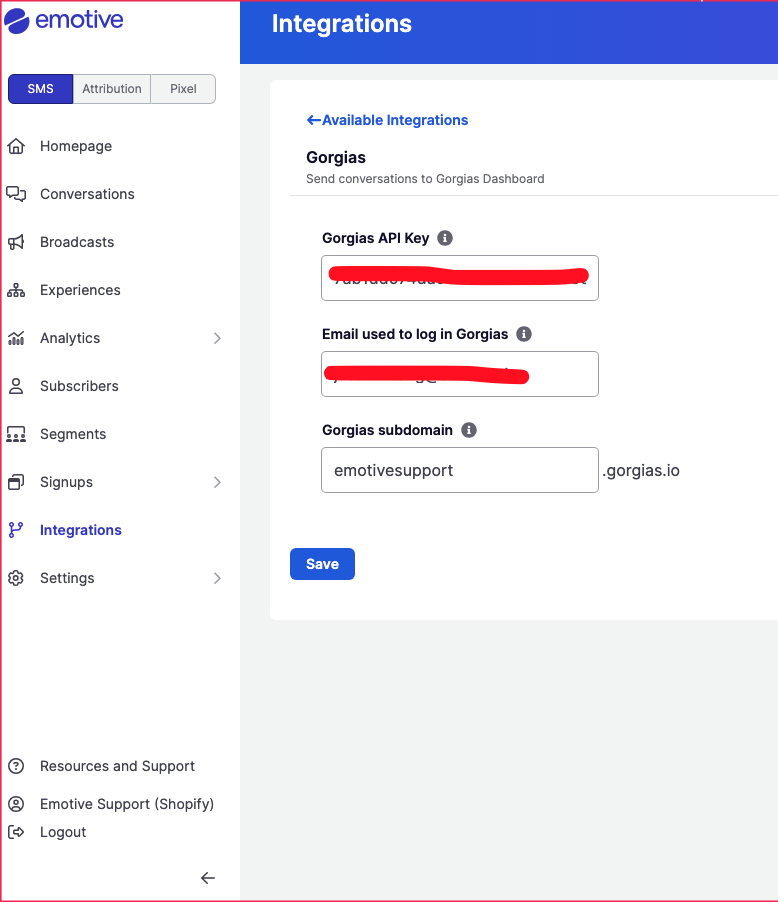This screenshot has height=902, width=778.
Task: Save the Gorgias integration settings
Action: 322,564
